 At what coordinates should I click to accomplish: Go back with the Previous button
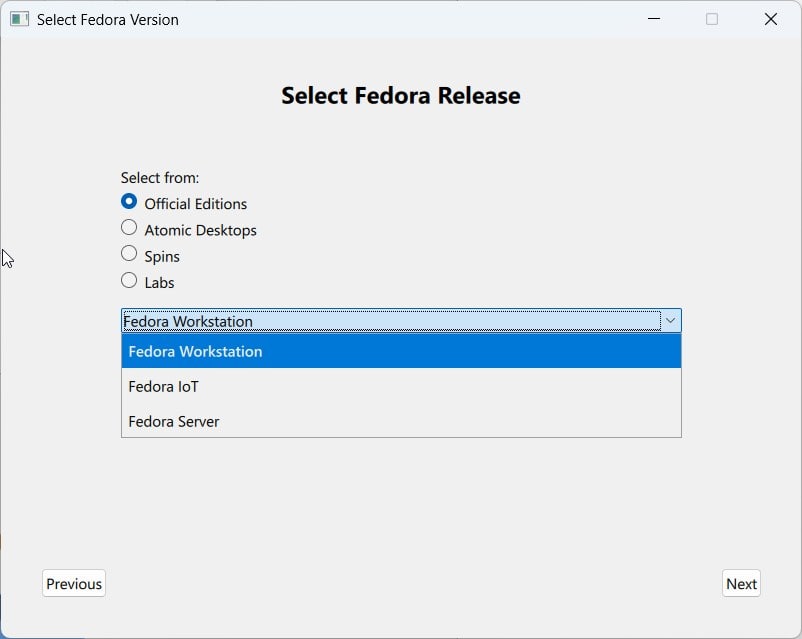(74, 584)
